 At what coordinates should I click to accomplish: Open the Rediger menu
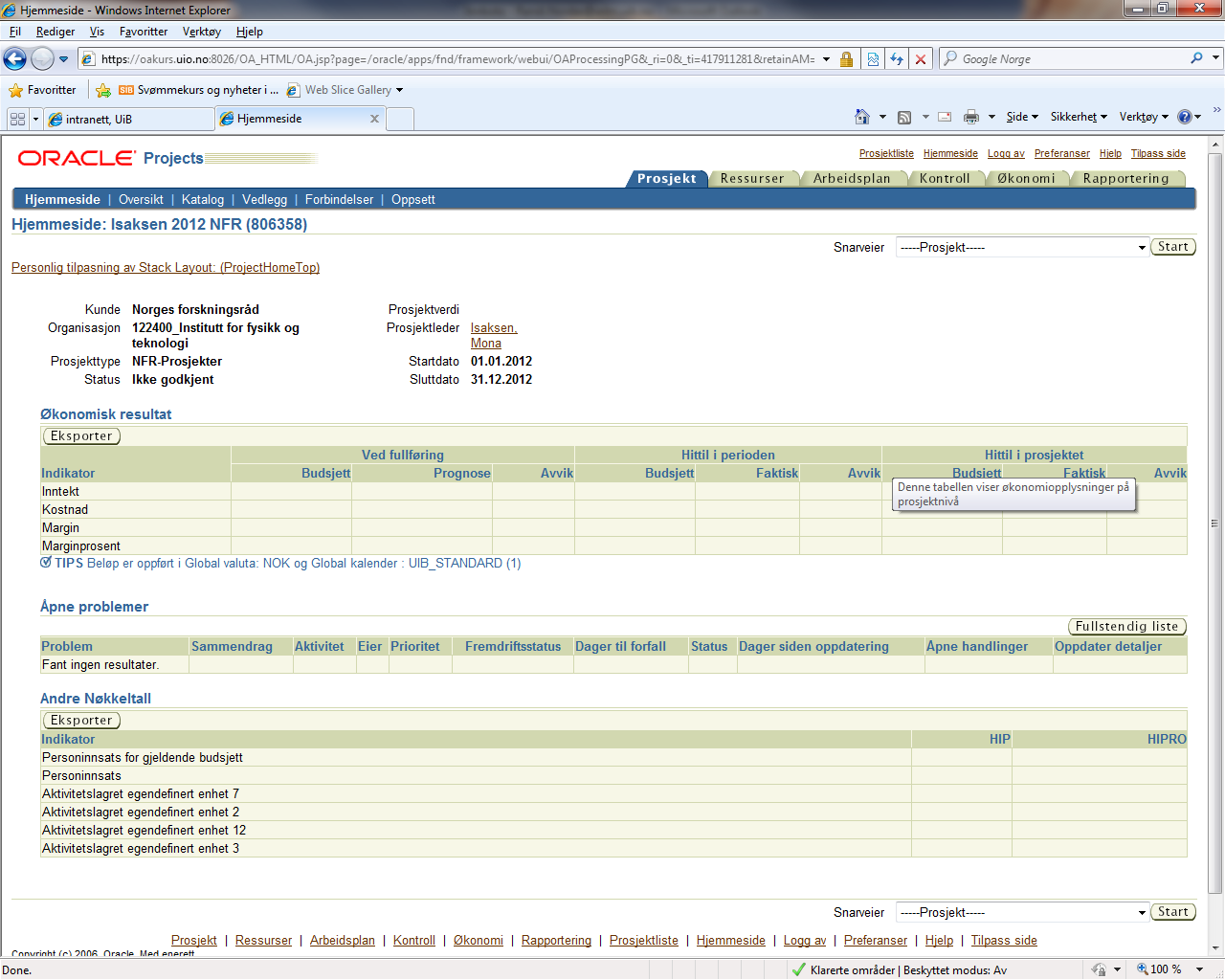tap(56, 32)
